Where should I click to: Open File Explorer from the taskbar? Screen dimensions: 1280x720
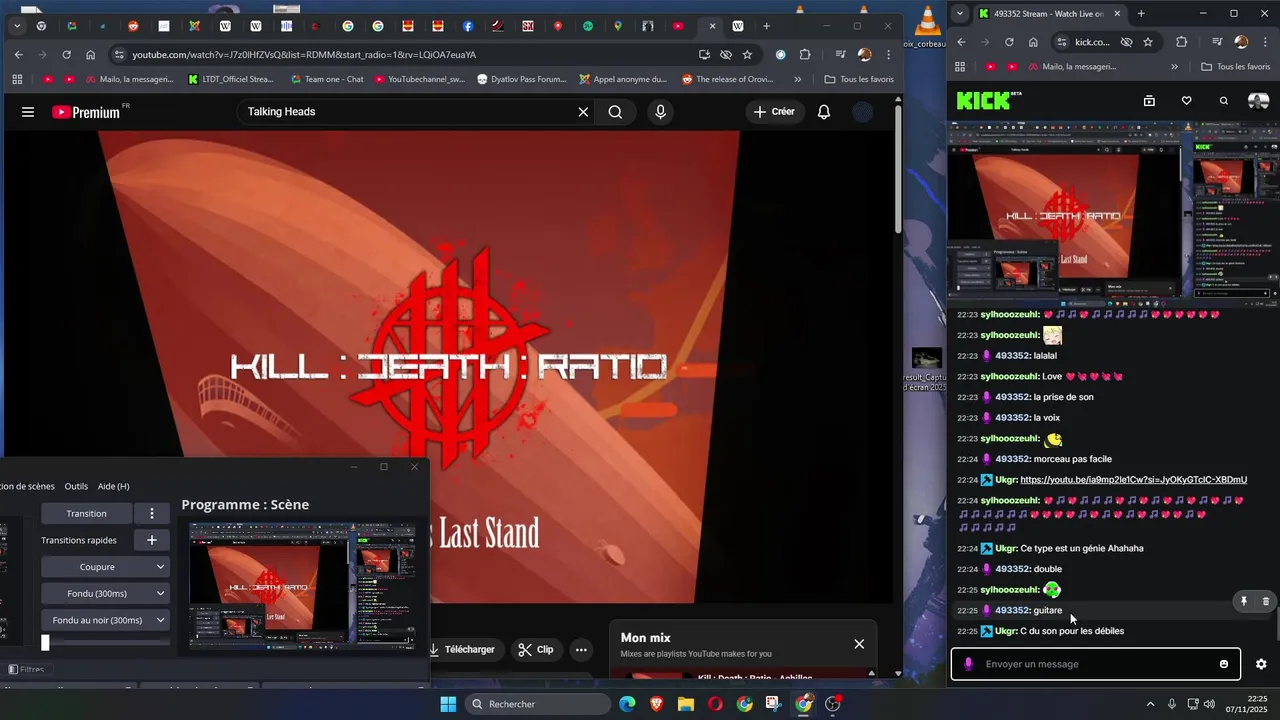click(686, 704)
